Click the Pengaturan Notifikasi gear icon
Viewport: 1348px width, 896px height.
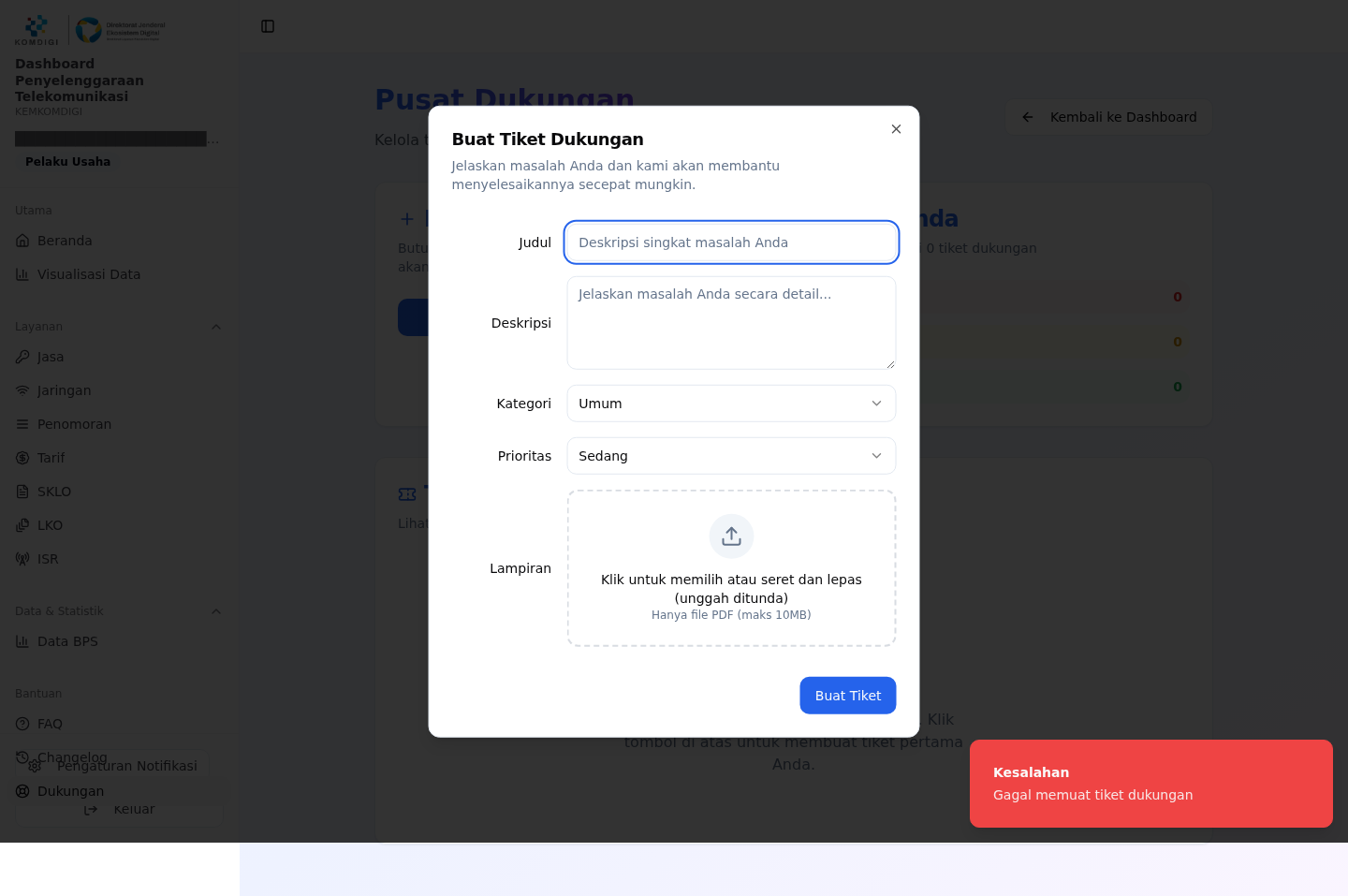tap(35, 766)
